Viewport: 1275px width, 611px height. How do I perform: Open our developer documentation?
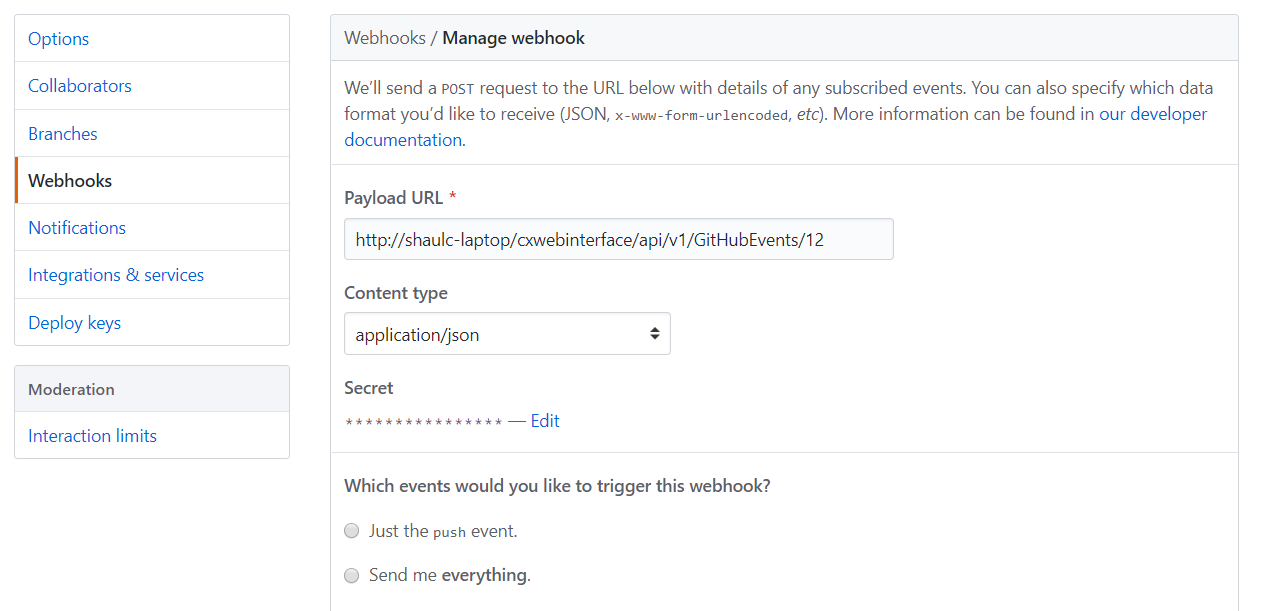(x=1152, y=113)
